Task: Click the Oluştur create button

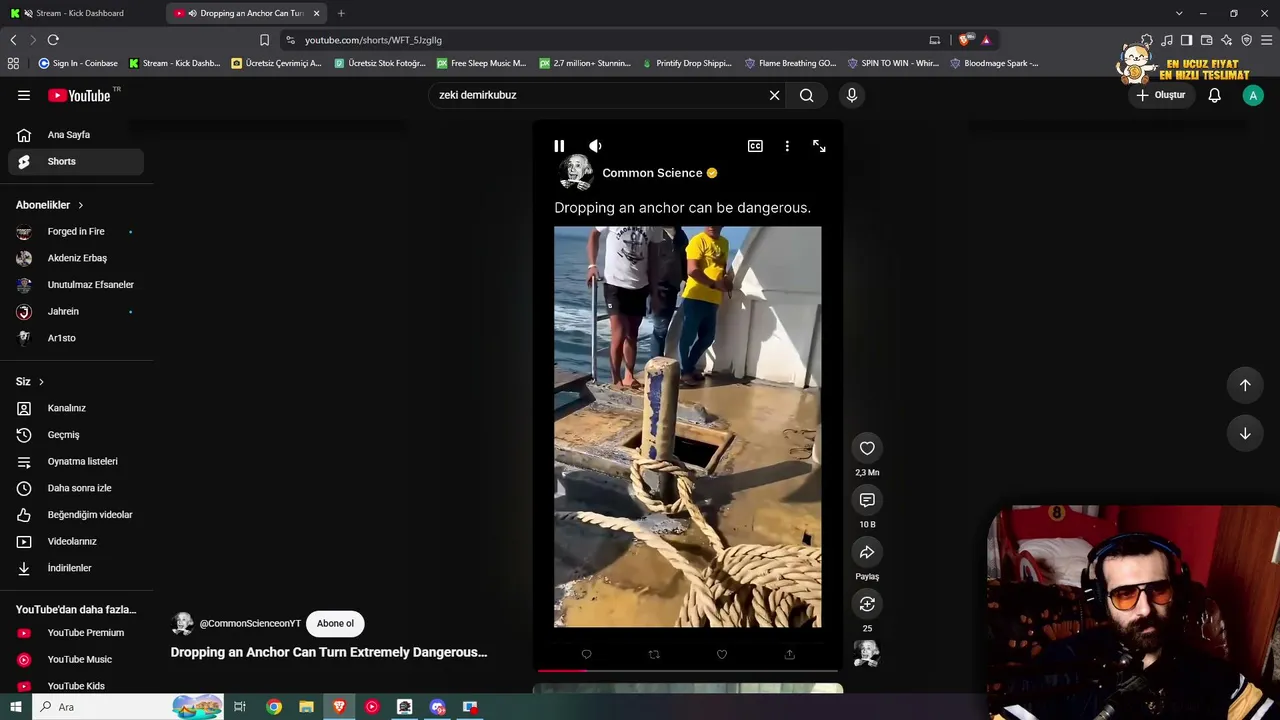Action: coord(1160,95)
